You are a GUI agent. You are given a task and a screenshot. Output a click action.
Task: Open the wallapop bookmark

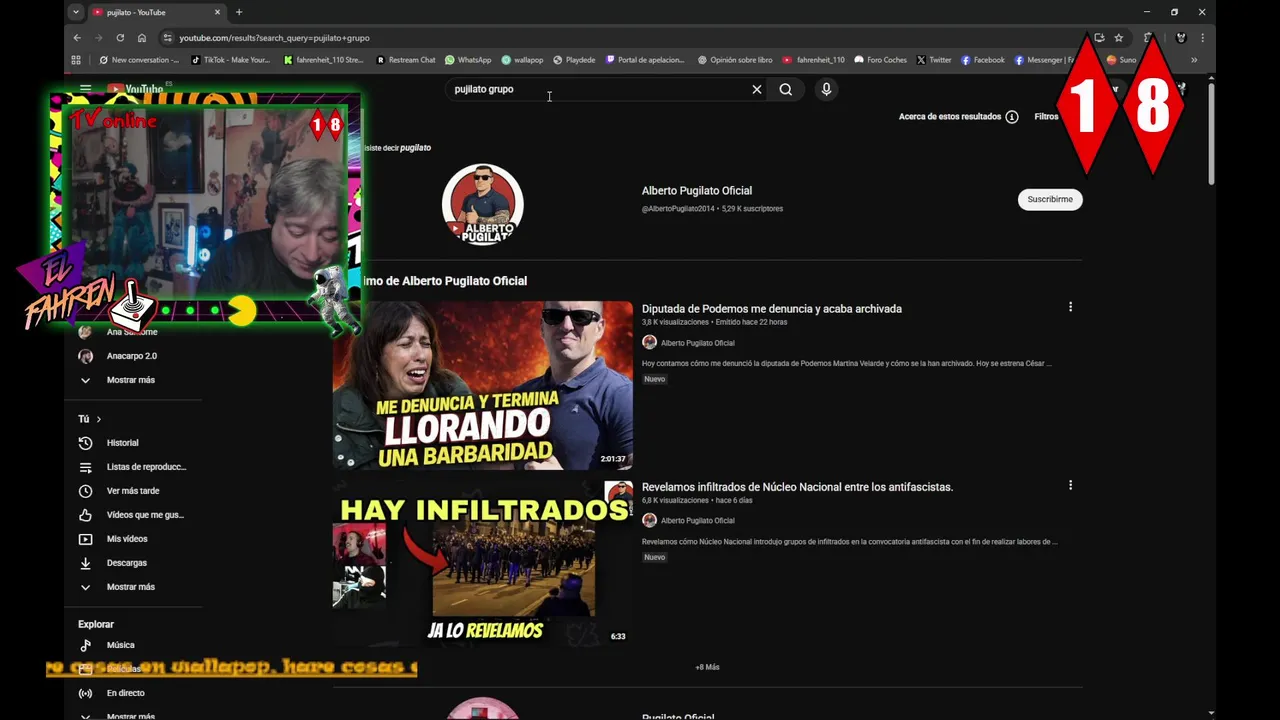[522, 60]
